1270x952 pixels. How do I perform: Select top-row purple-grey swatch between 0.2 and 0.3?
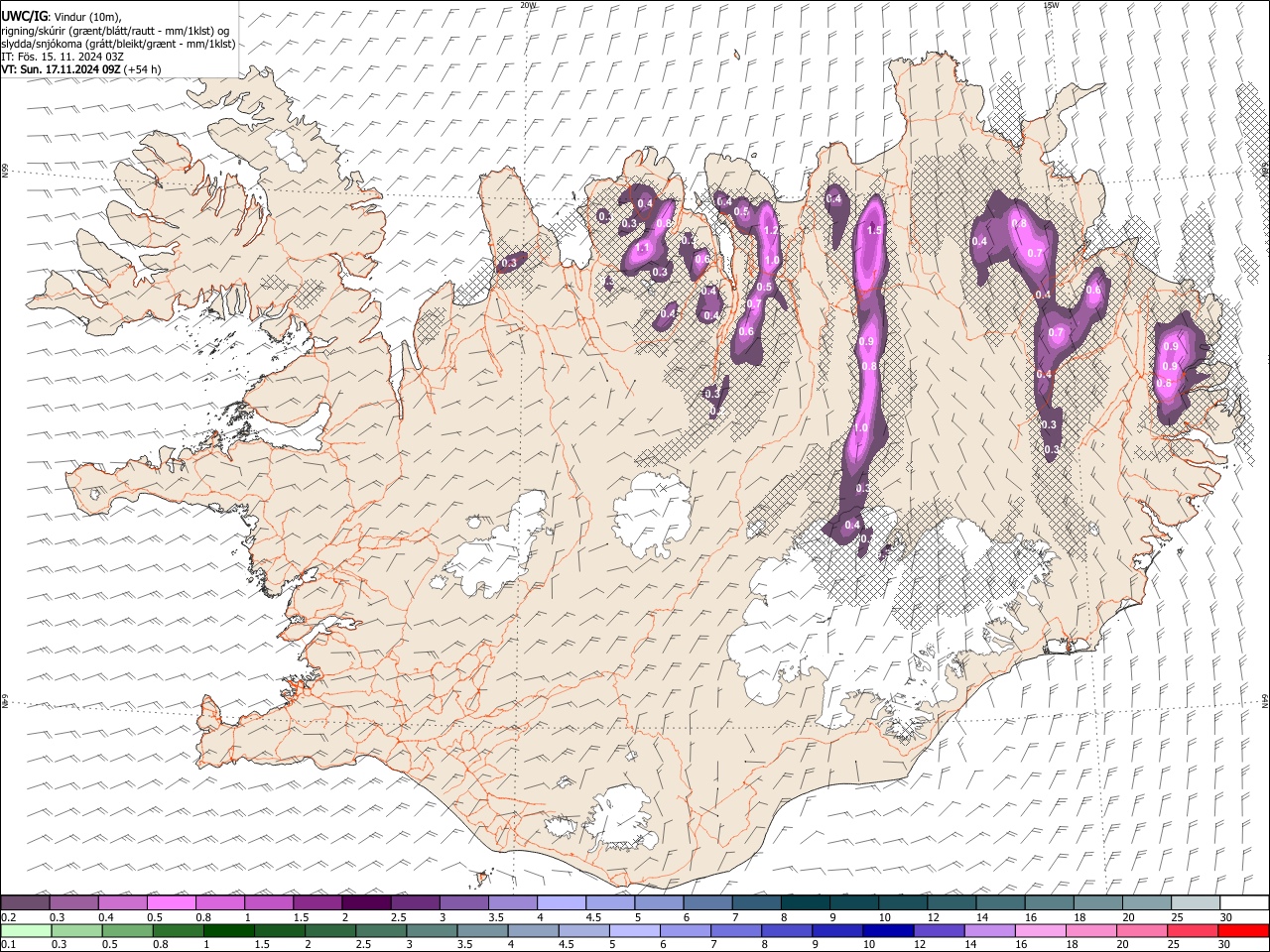25,903
